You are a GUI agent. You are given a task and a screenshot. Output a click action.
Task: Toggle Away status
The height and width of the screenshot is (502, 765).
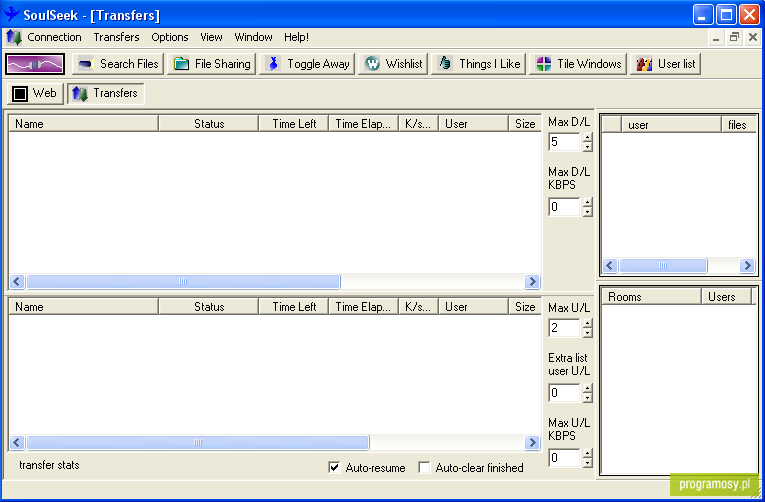coord(307,64)
